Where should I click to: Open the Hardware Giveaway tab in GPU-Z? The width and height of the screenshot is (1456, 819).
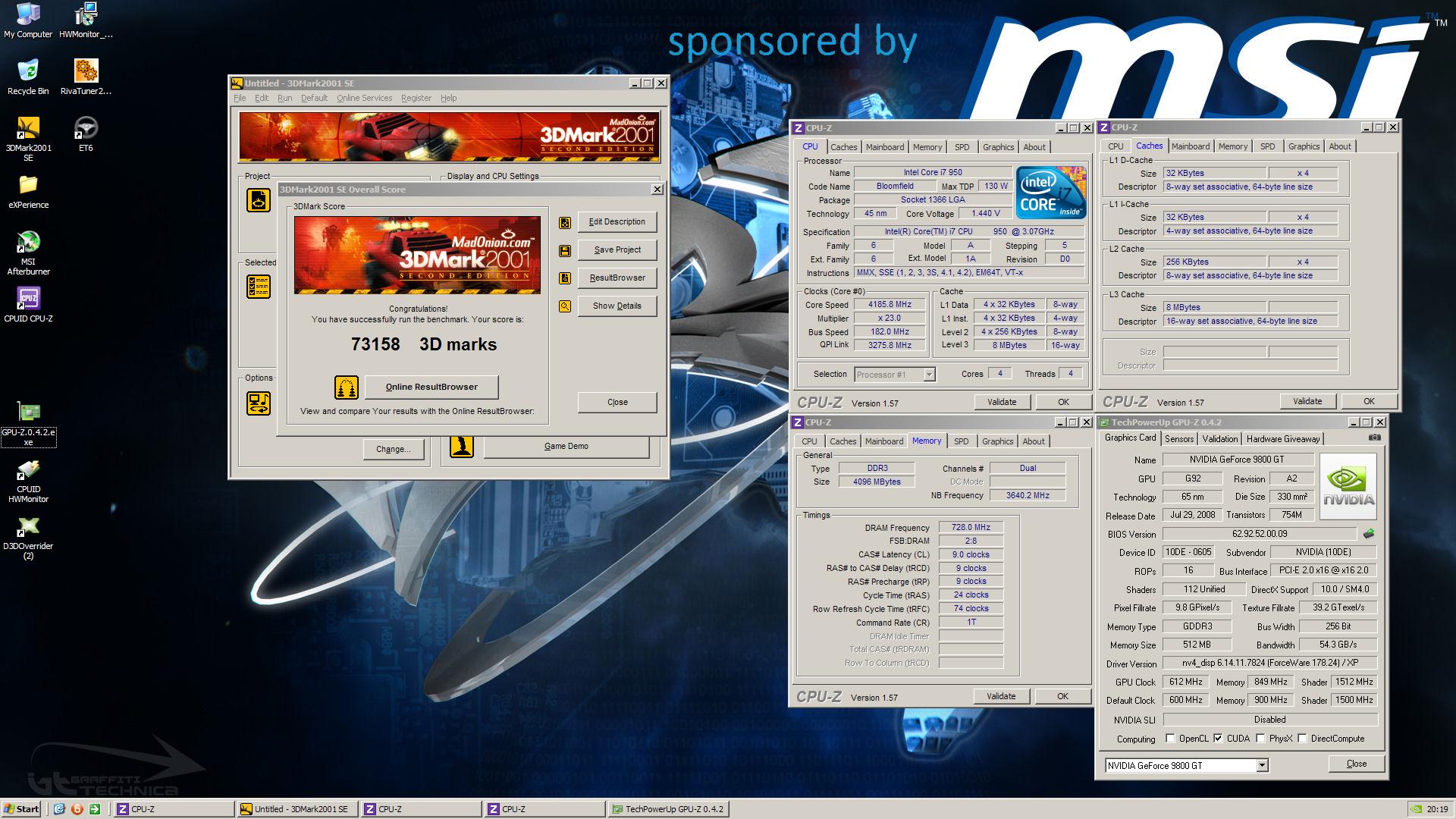coord(1283,439)
